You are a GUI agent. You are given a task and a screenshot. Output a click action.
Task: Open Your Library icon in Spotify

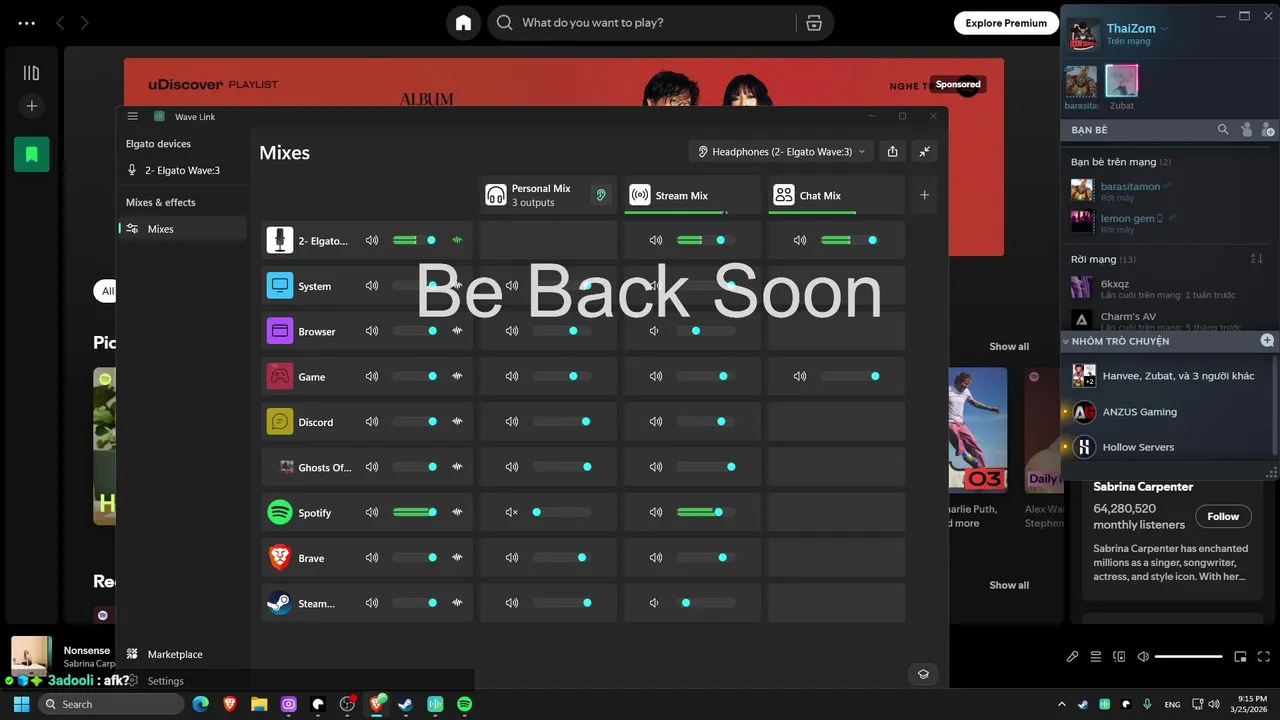click(x=31, y=73)
